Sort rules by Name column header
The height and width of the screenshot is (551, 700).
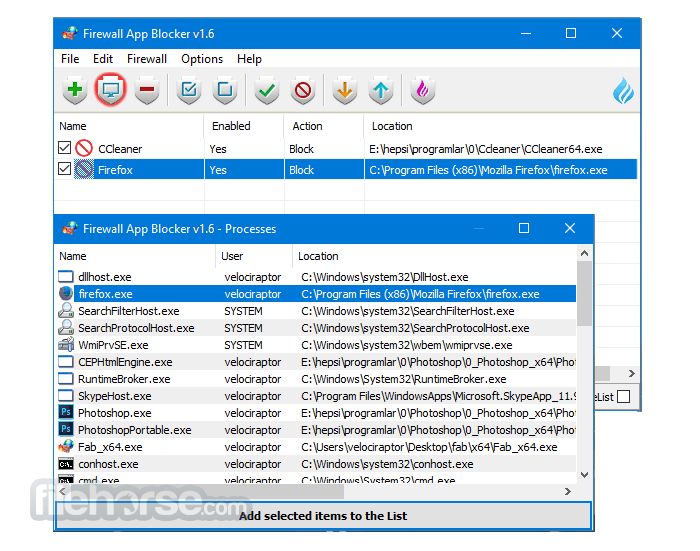point(129,126)
